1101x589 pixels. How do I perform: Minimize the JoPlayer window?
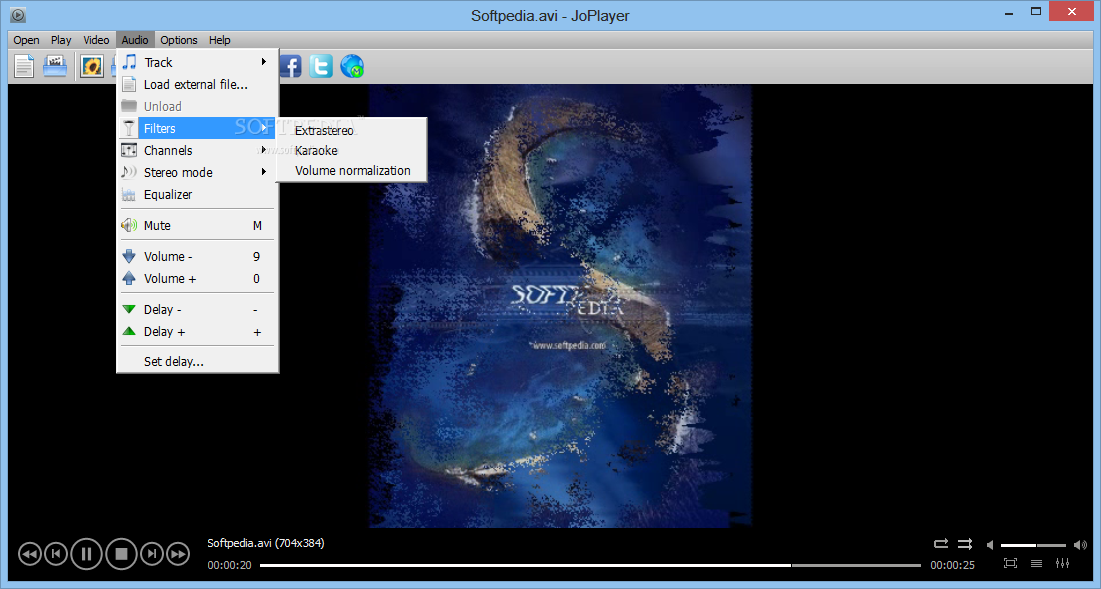tap(1009, 12)
